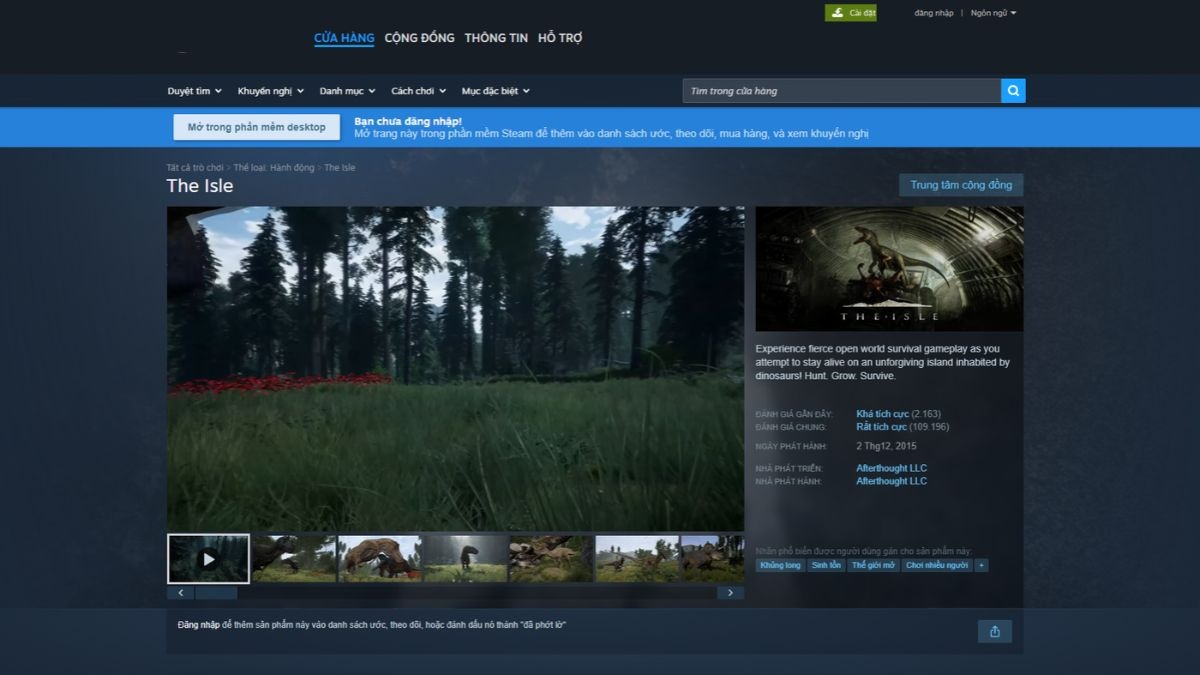Viewport: 1200px width, 675px height.
Task: Open the HỖ TRỢ tab
Action: tap(560, 38)
